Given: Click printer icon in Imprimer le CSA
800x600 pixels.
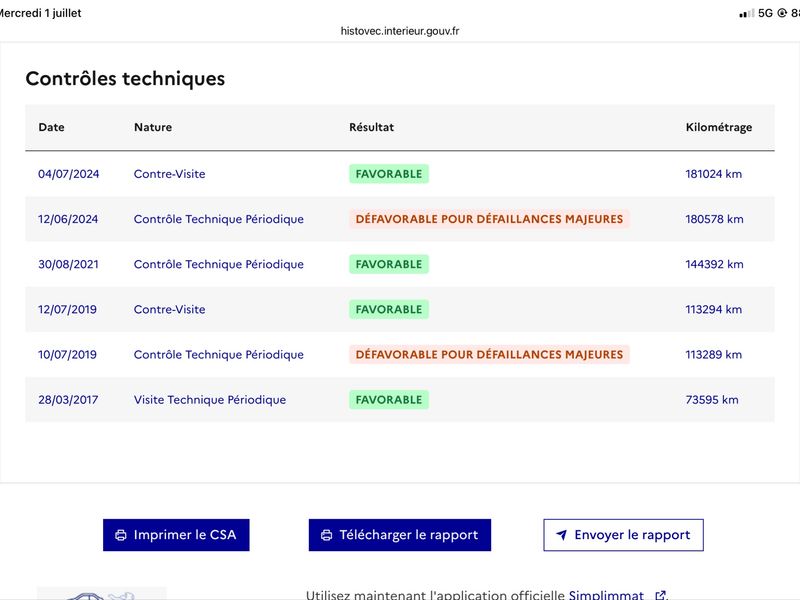Looking at the screenshot, I should coord(121,535).
